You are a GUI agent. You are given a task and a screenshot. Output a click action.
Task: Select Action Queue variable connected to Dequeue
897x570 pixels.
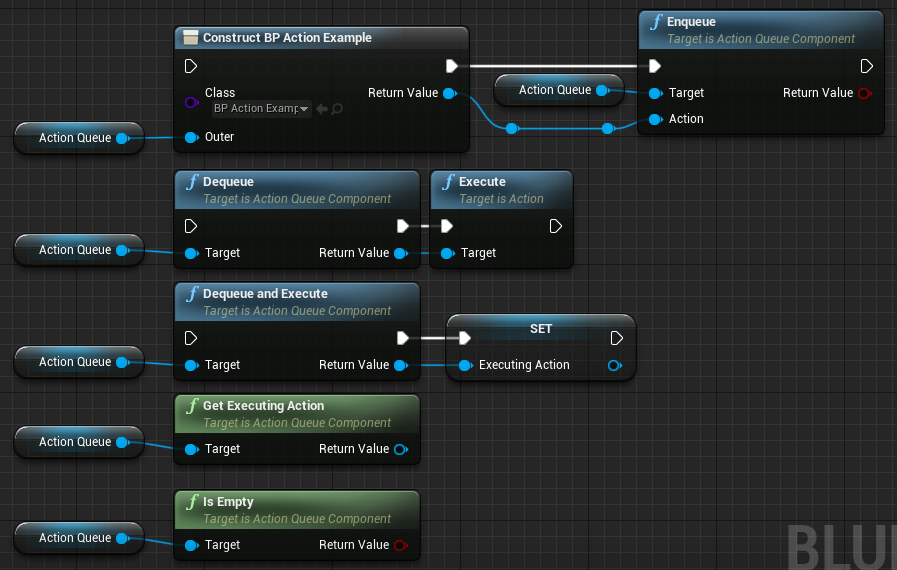(78, 250)
